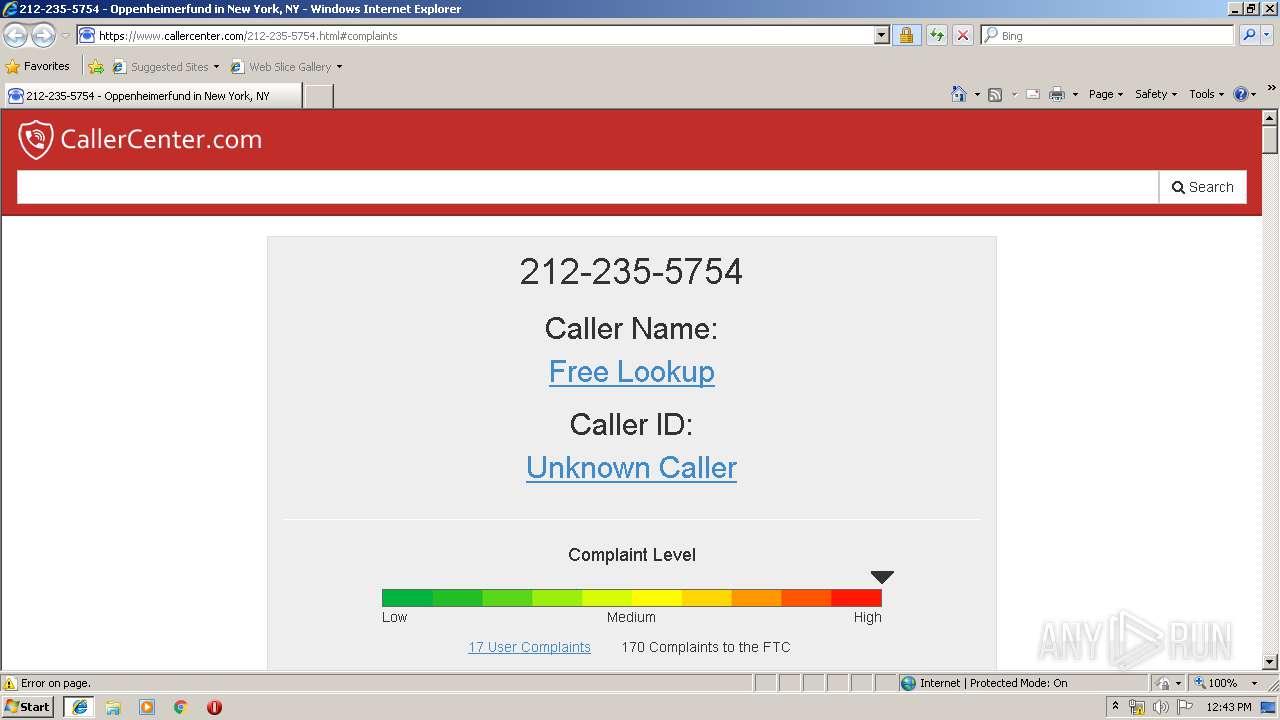Launch Windows Media Player from taskbar
The image size is (1280, 720).
(x=147, y=707)
